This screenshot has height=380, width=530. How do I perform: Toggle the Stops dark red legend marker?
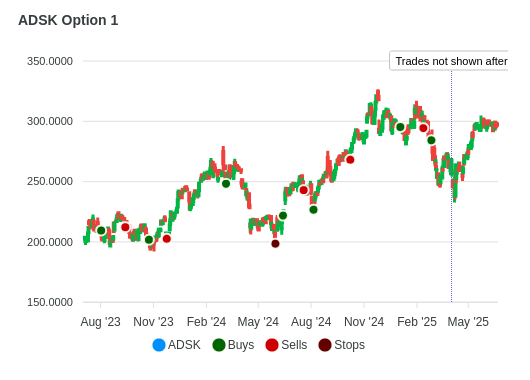[x=325, y=345]
